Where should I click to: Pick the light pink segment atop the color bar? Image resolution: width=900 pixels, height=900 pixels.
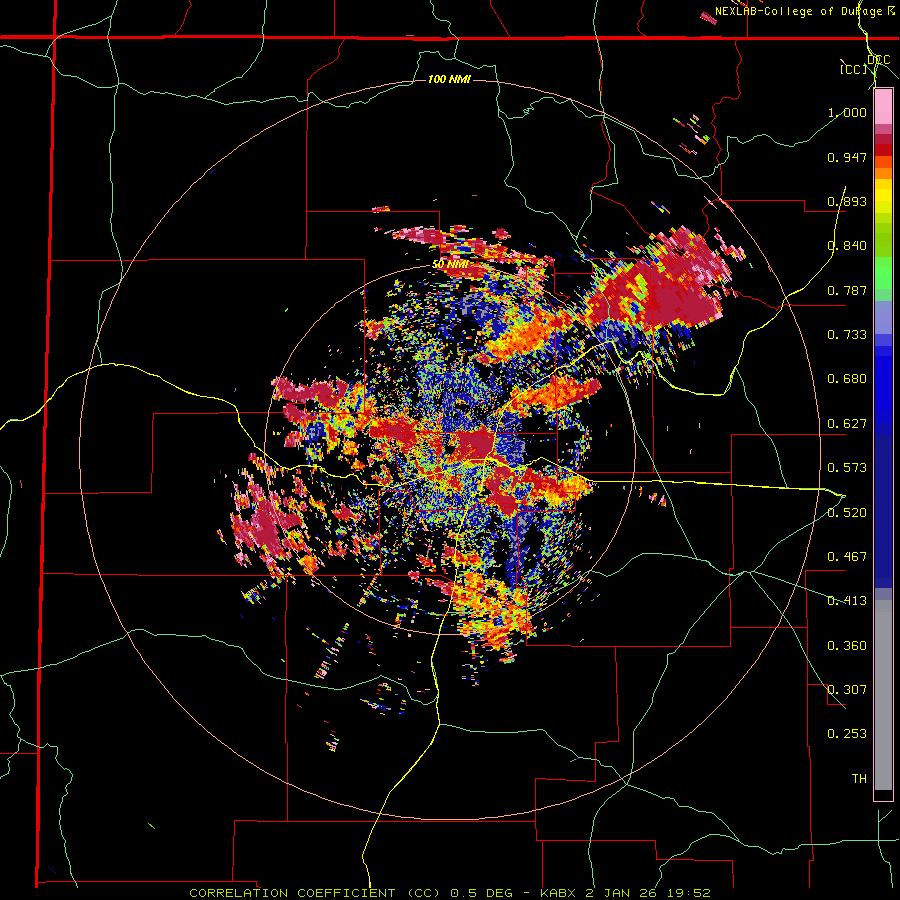(x=883, y=107)
